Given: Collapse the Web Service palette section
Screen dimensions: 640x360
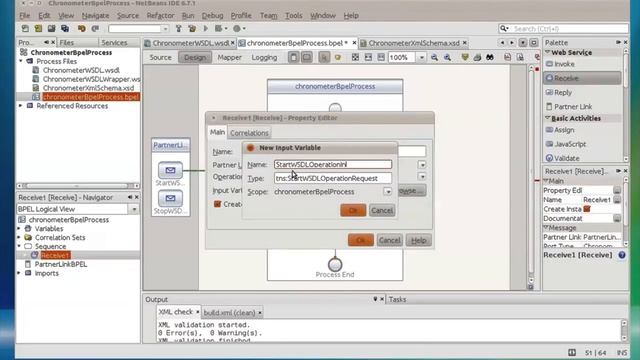Looking at the screenshot, I should pyautogui.click(x=548, y=53).
